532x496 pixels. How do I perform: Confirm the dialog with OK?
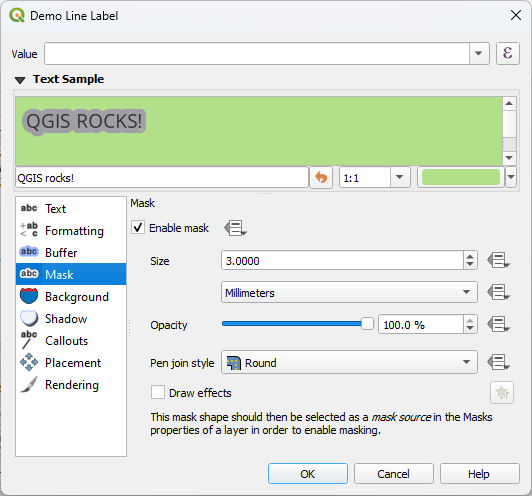click(x=308, y=474)
